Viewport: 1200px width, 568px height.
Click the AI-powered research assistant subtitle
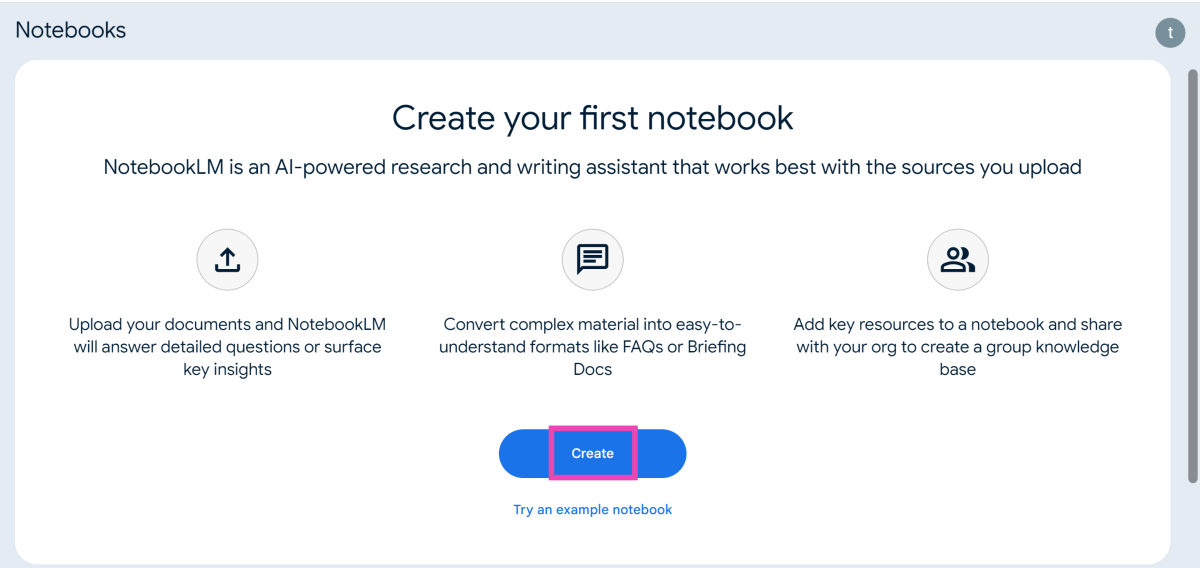click(592, 167)
